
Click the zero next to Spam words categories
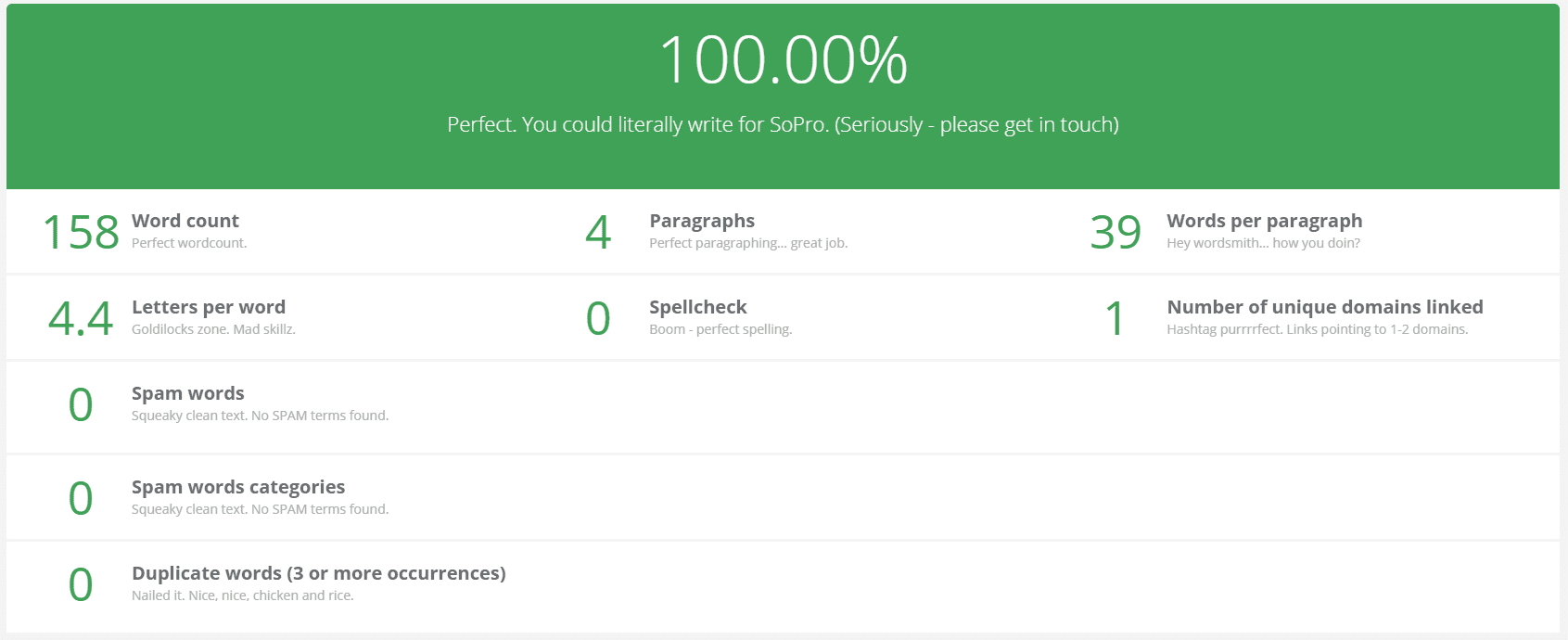(81, 499)
